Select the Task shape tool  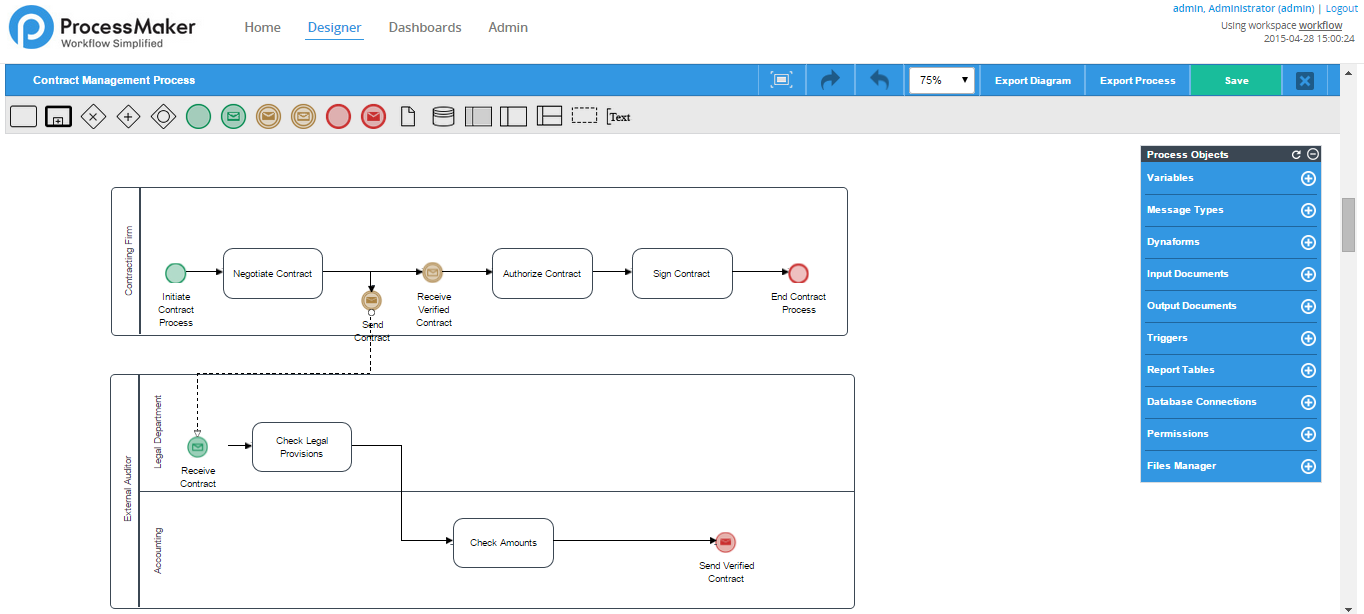click(23, 117)
